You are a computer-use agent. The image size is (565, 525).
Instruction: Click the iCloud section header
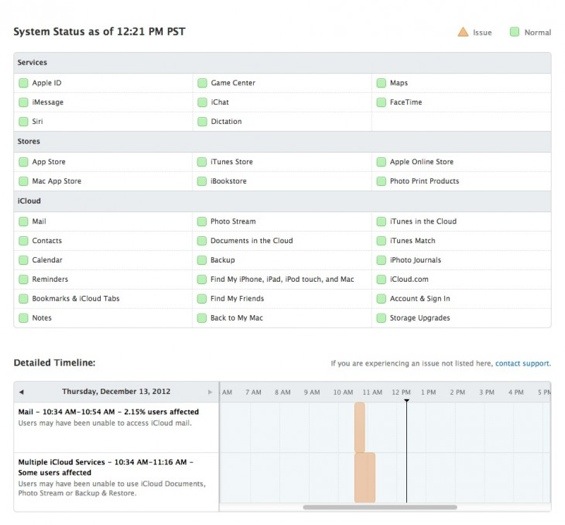[x=282, y=201]
